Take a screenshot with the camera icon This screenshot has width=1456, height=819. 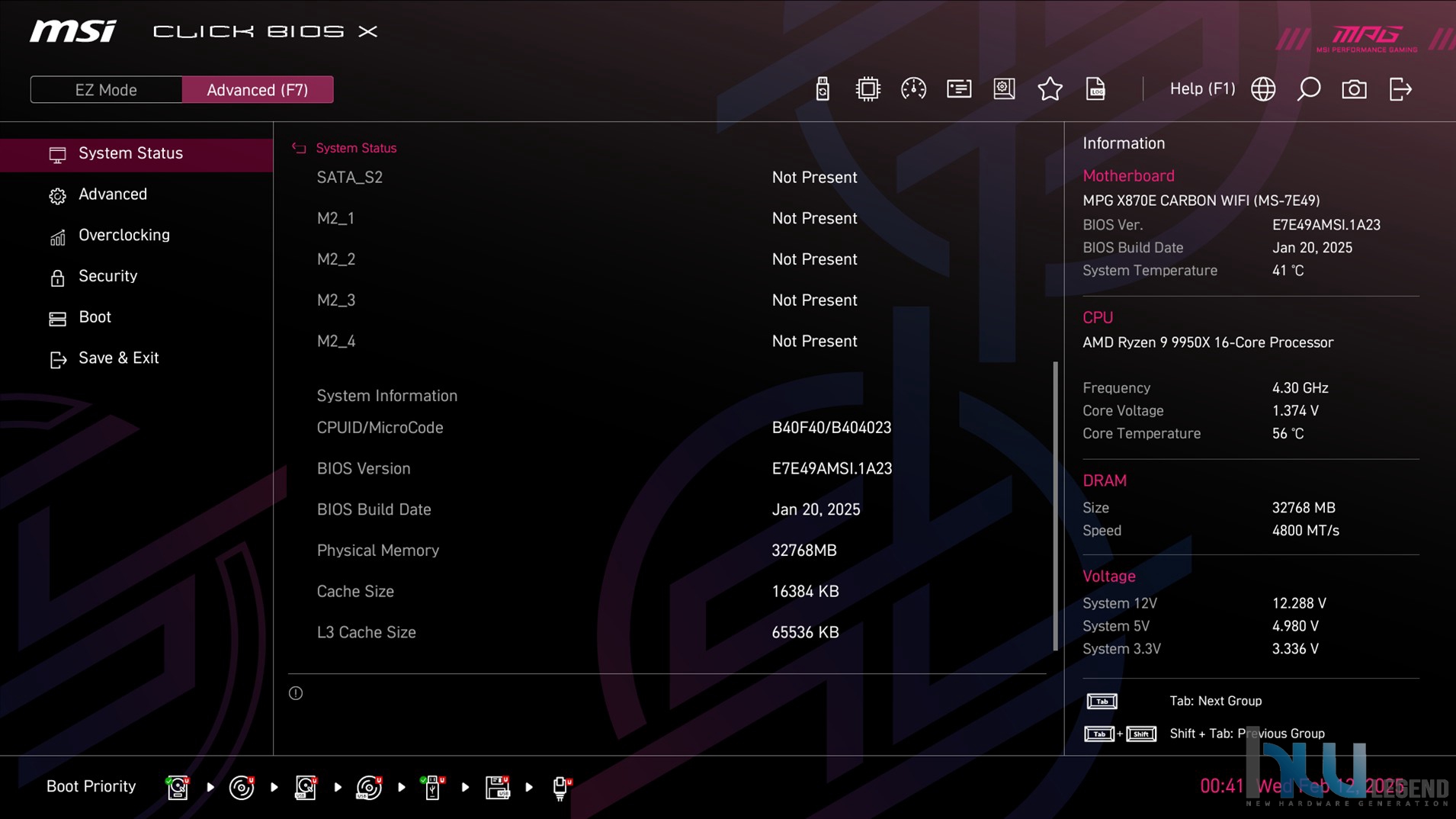click(1354, 89)
